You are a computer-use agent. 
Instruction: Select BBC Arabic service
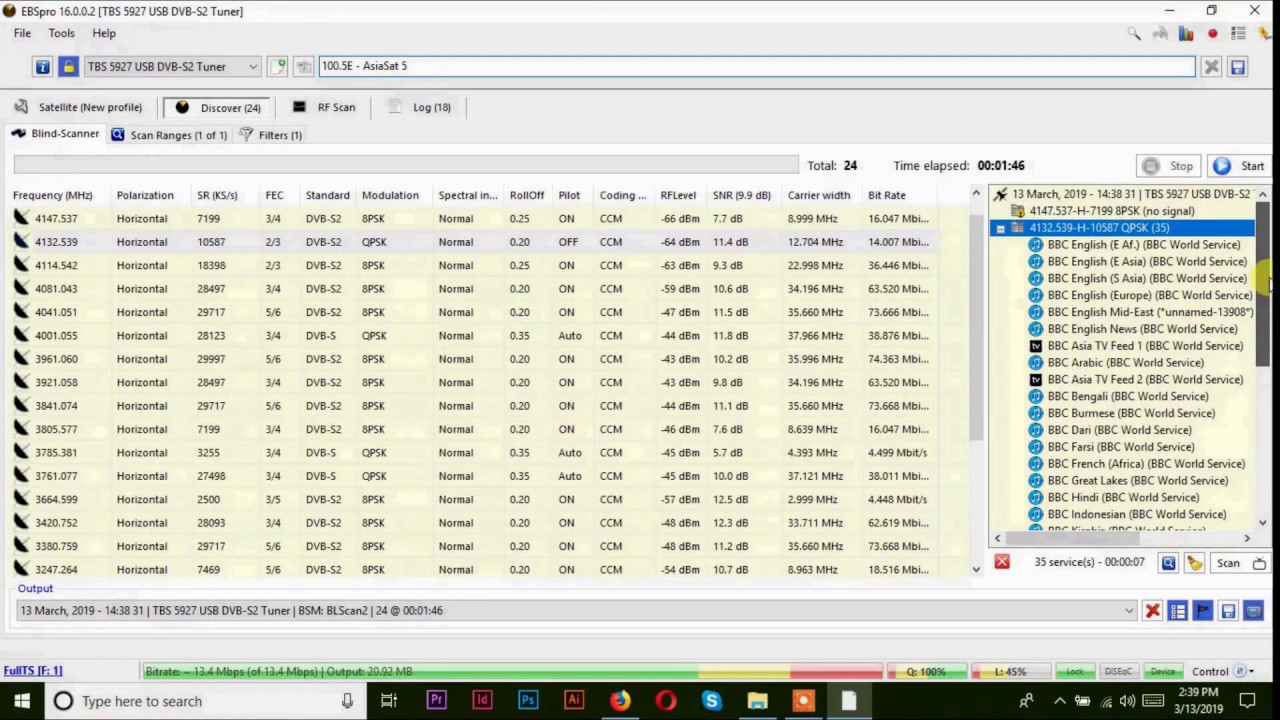tap(1125, 363)
